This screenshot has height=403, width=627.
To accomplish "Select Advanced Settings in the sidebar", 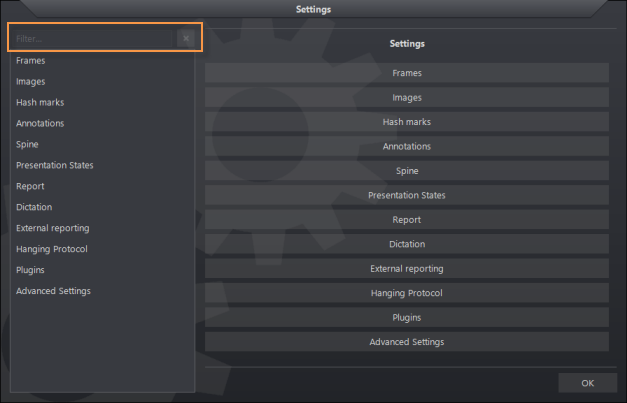I will click(53, 291).
